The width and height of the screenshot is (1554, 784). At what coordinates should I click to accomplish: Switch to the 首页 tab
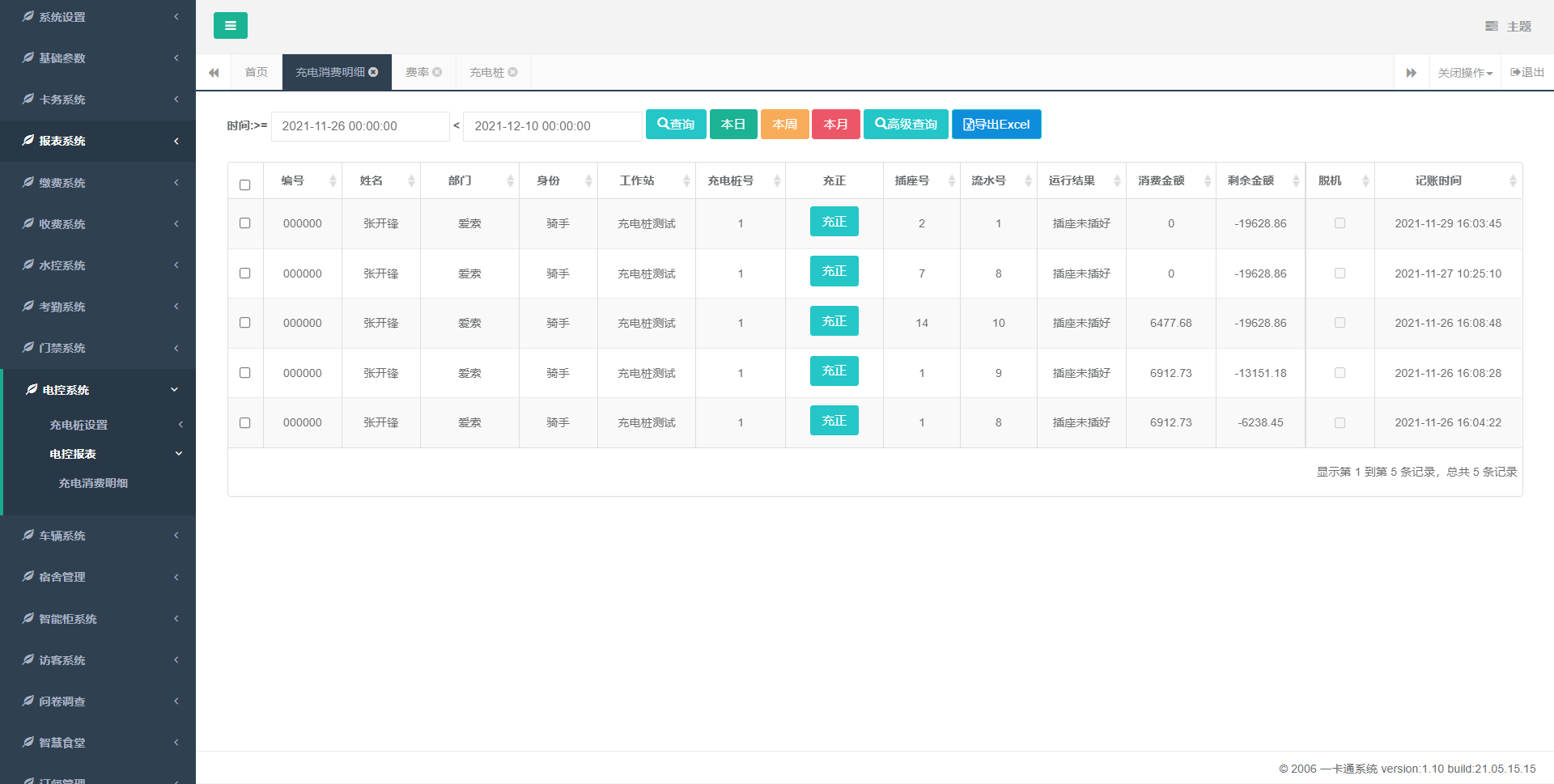pyautogui.click(x=256, y=72)
